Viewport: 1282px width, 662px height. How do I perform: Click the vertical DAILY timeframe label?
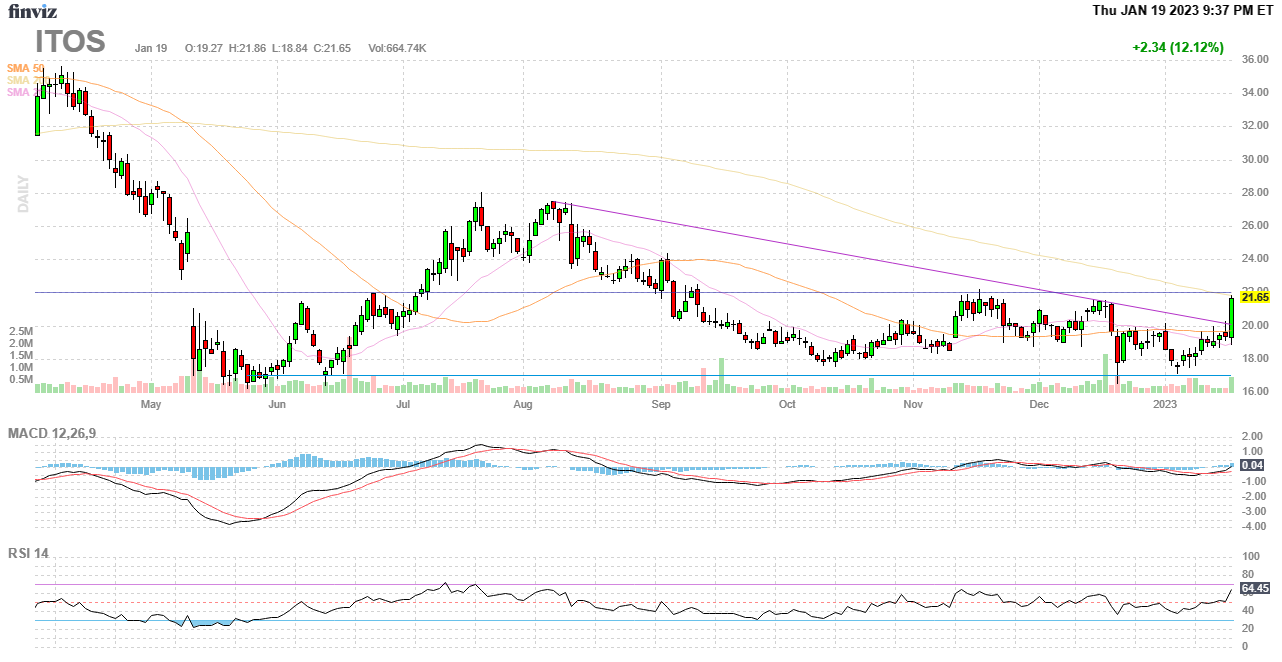pyautogui.click(x=23, y=194)
